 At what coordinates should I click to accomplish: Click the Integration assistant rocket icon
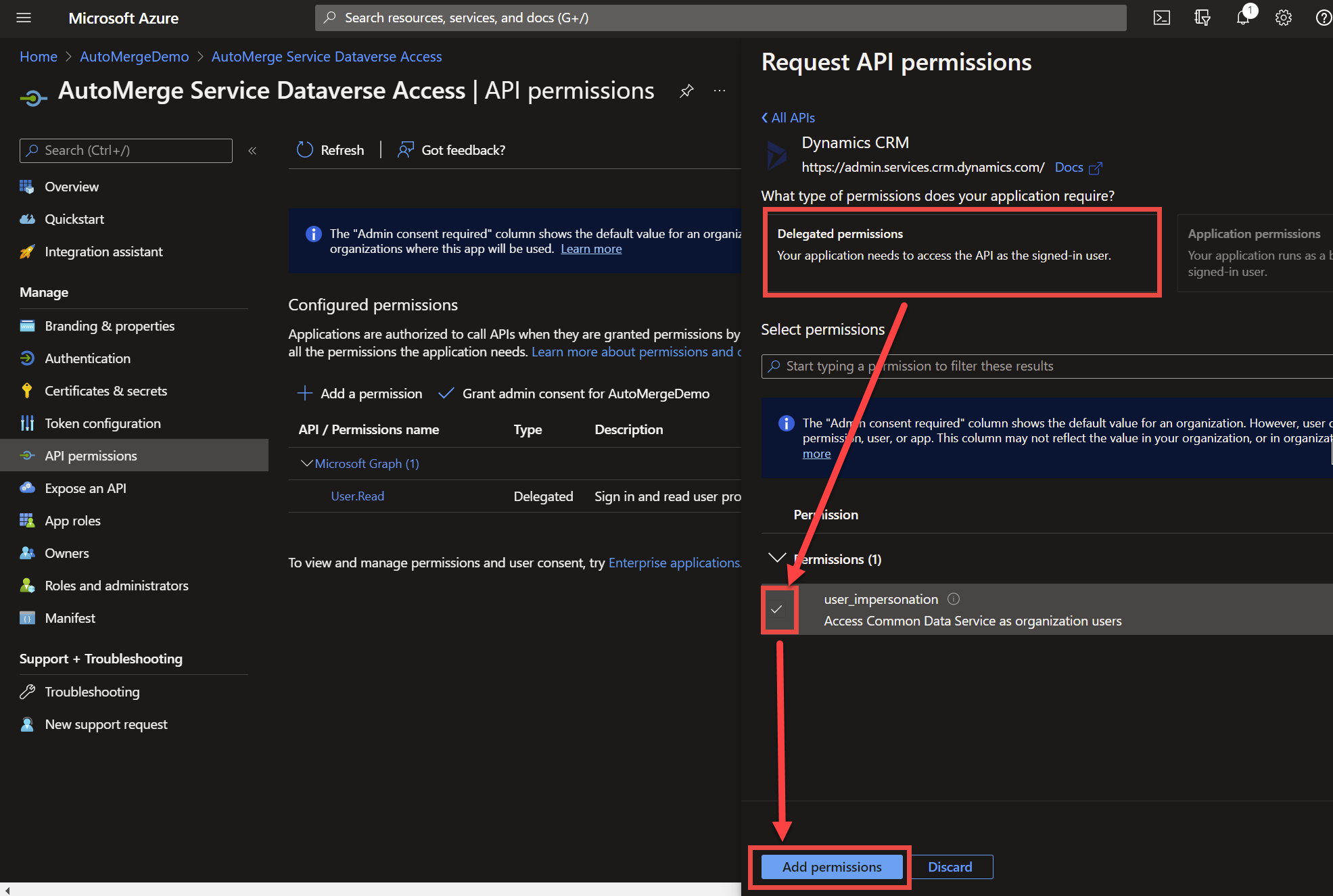tap(27, 252)
